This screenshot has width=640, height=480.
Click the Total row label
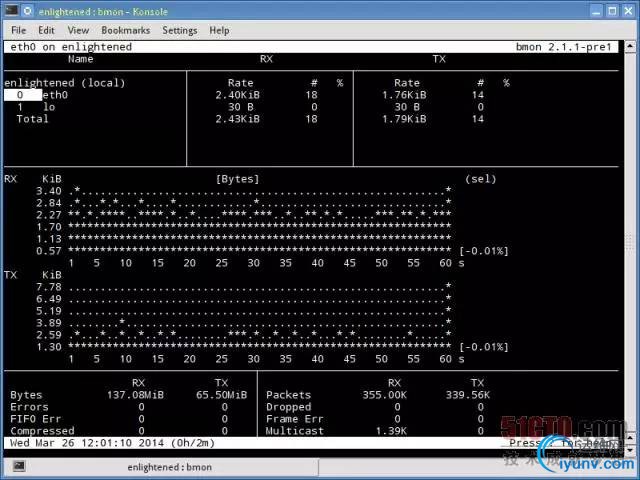coord(32,119)
